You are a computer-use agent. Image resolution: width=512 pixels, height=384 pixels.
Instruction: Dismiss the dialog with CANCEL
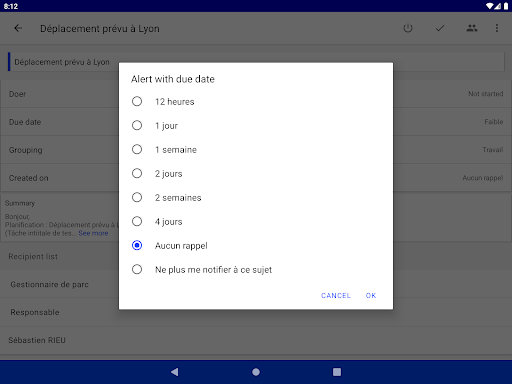tap(336, 295)
